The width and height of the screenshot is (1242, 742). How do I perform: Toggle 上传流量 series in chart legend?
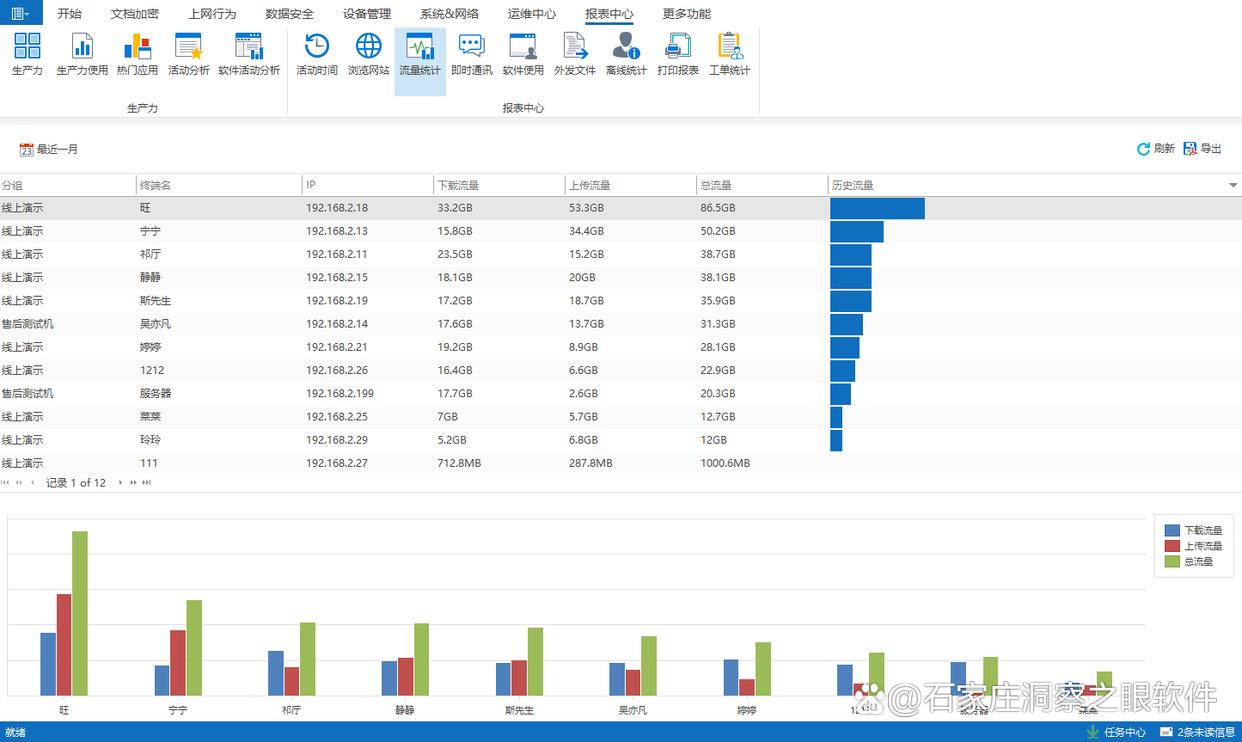[x=1193, y=546]
